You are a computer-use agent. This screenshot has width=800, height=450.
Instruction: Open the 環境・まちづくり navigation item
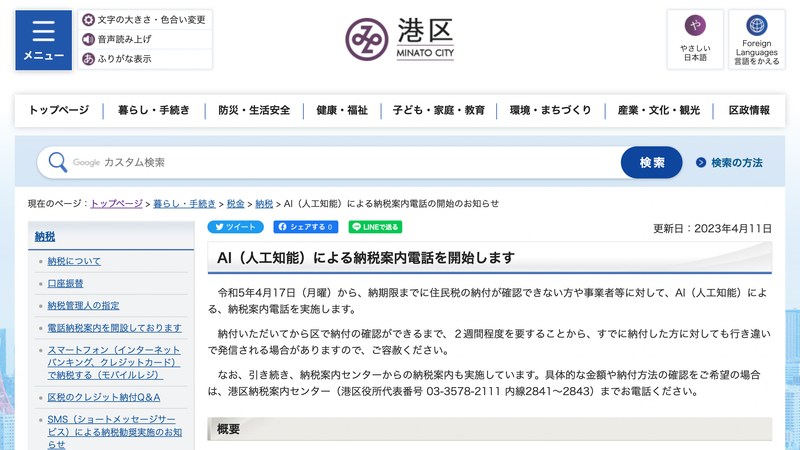551,110
